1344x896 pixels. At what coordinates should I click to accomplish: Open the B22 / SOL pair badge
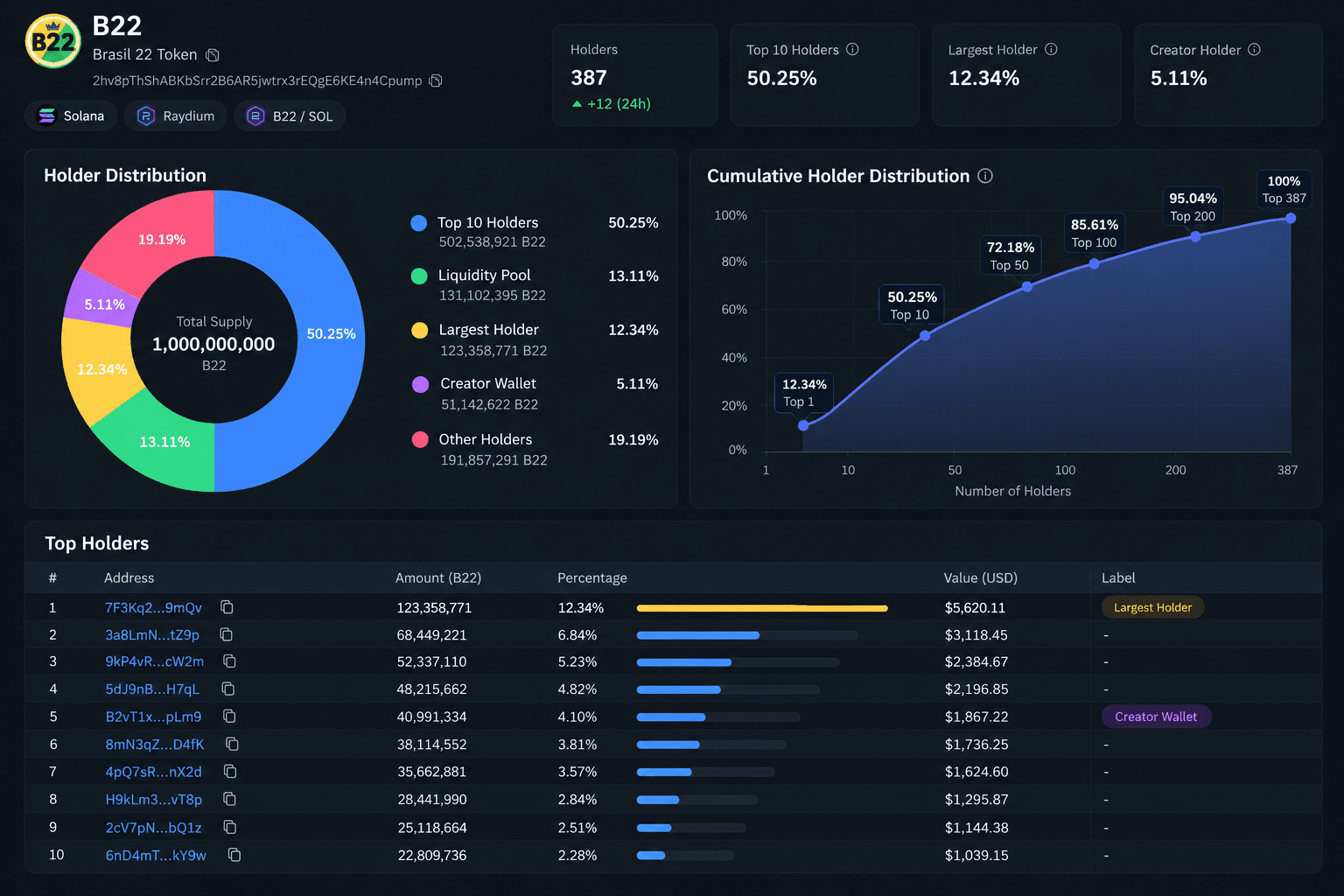(290, 115)
